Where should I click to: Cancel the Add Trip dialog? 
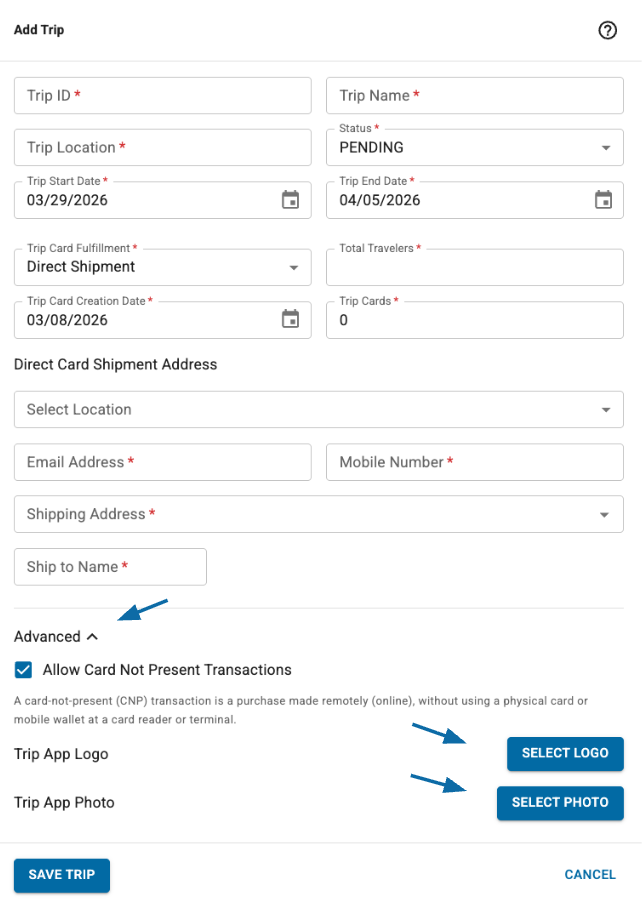(590, 875)
